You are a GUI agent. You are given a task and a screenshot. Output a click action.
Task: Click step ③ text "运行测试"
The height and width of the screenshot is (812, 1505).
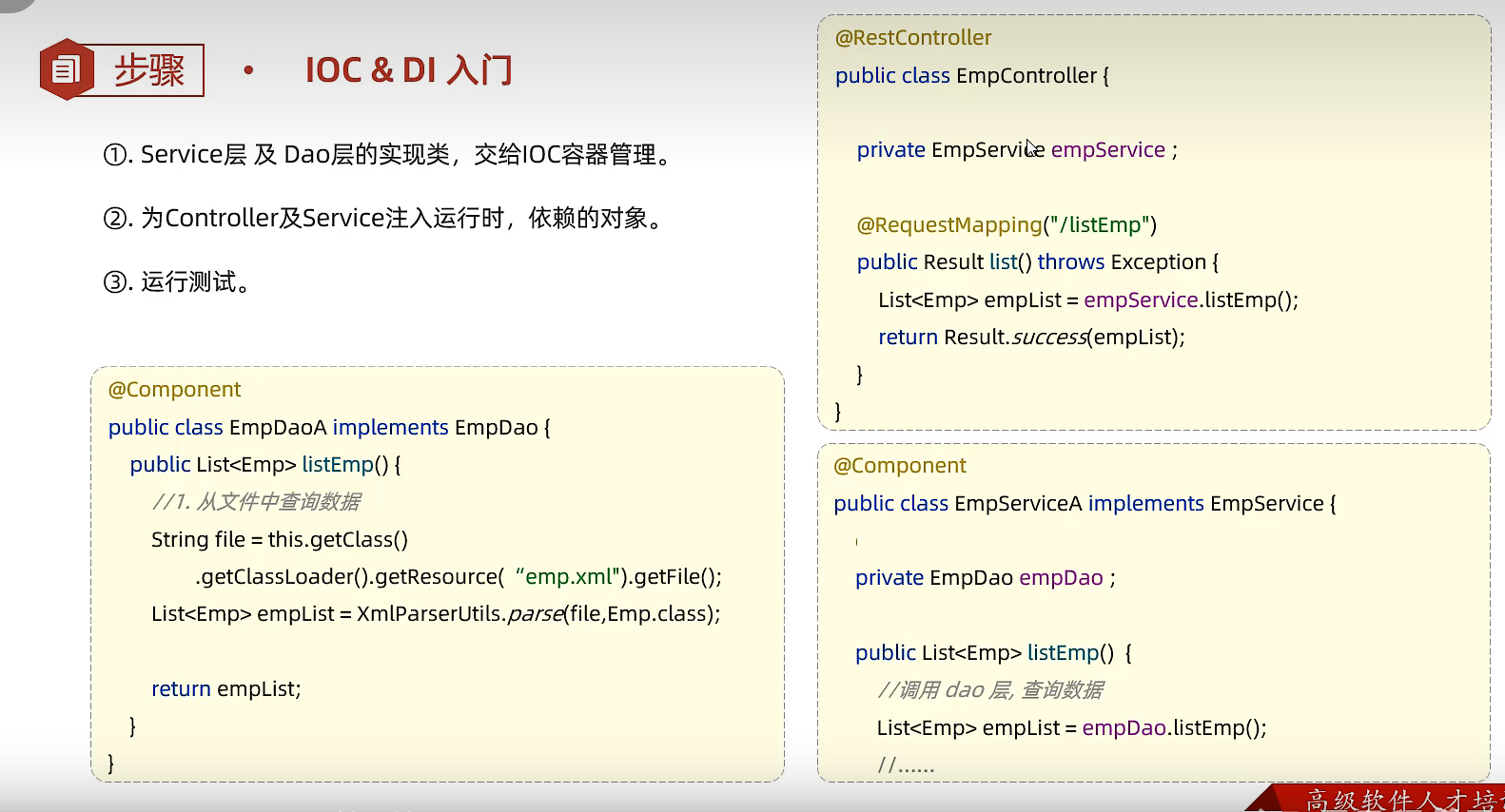pos(178,281)
